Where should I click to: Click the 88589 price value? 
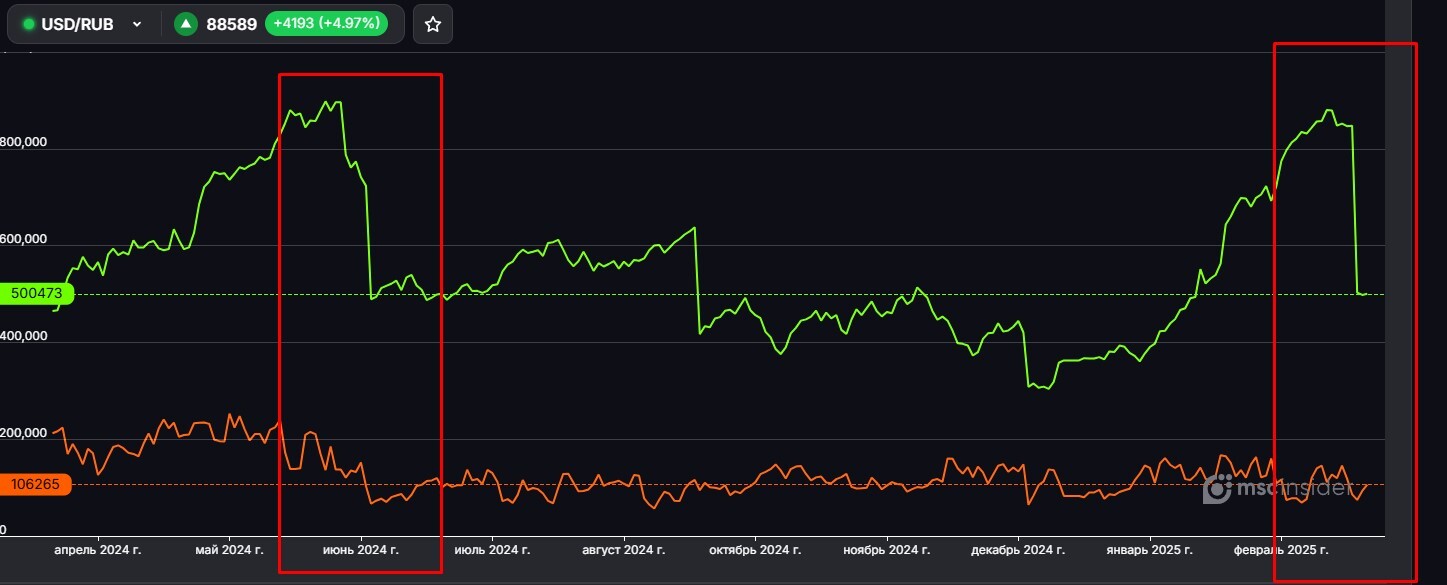pos(231,24)
